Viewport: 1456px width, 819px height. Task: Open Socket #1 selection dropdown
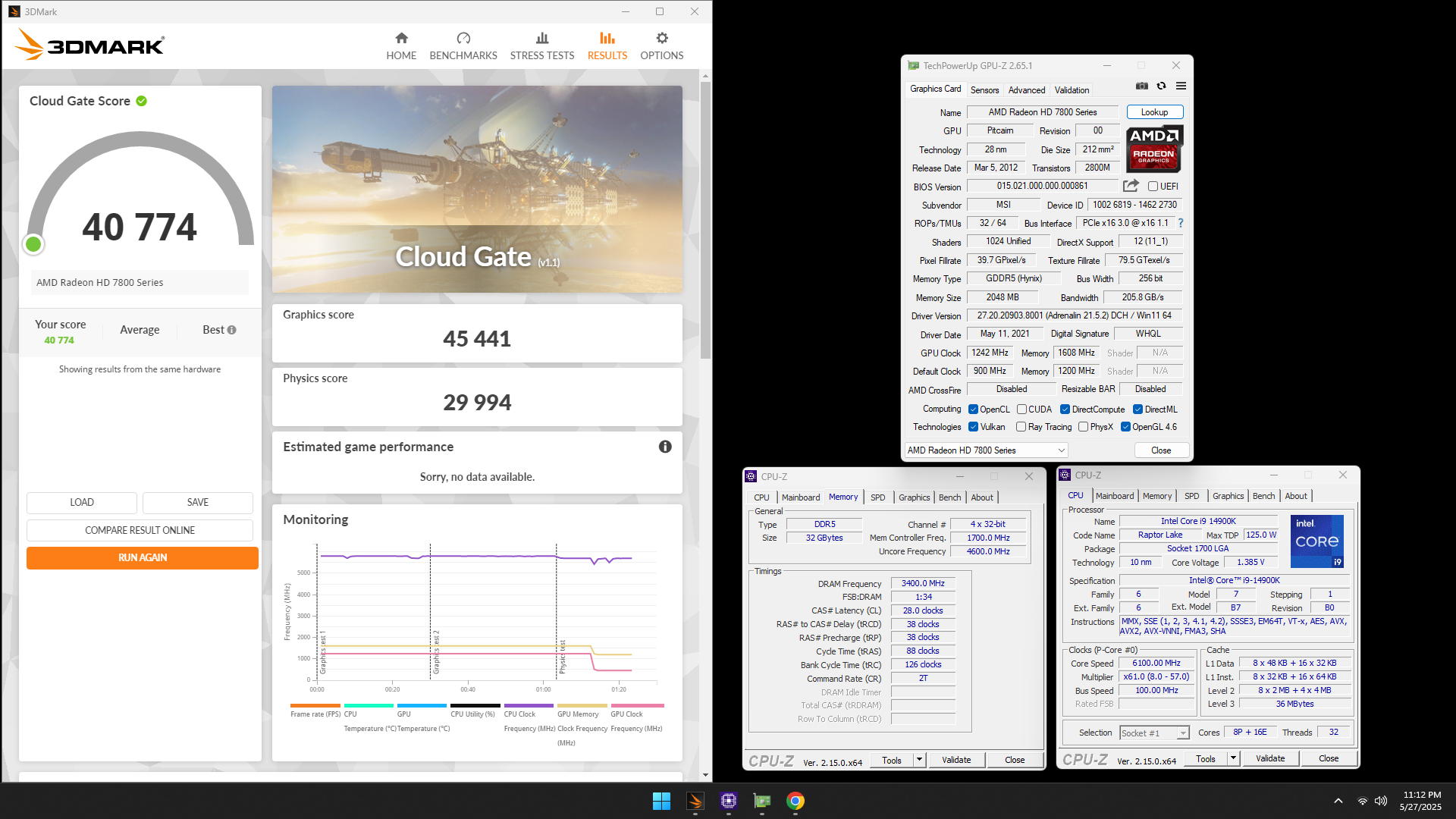1154,733
